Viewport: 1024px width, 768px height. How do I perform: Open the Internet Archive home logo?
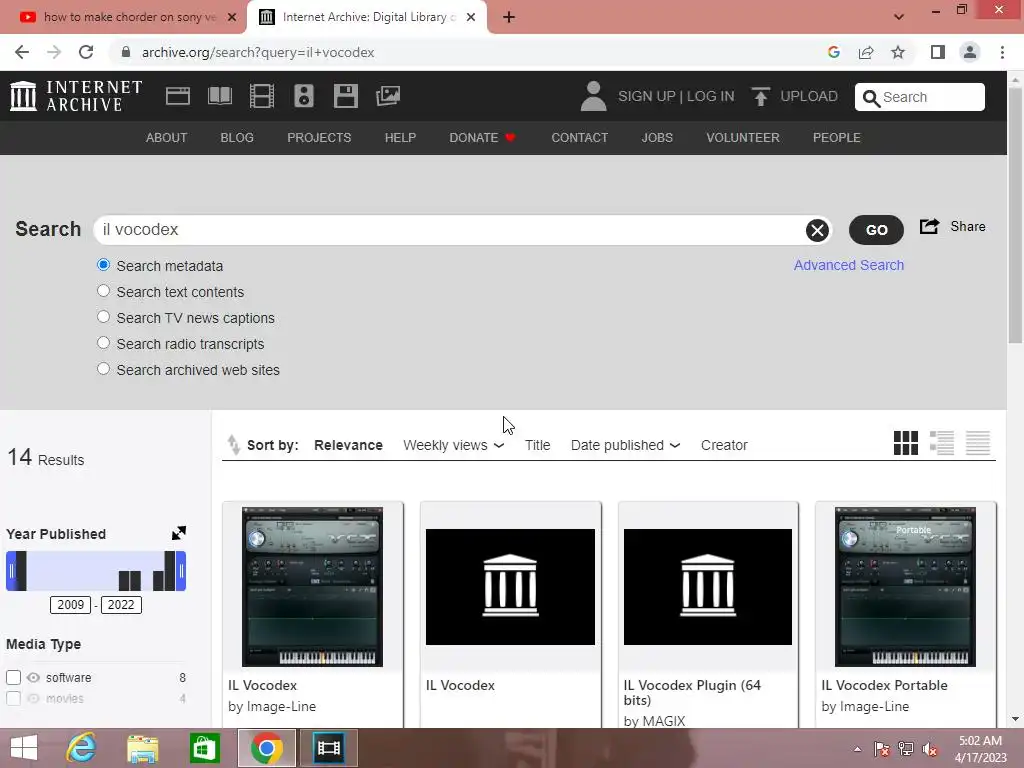click(76, 96)
